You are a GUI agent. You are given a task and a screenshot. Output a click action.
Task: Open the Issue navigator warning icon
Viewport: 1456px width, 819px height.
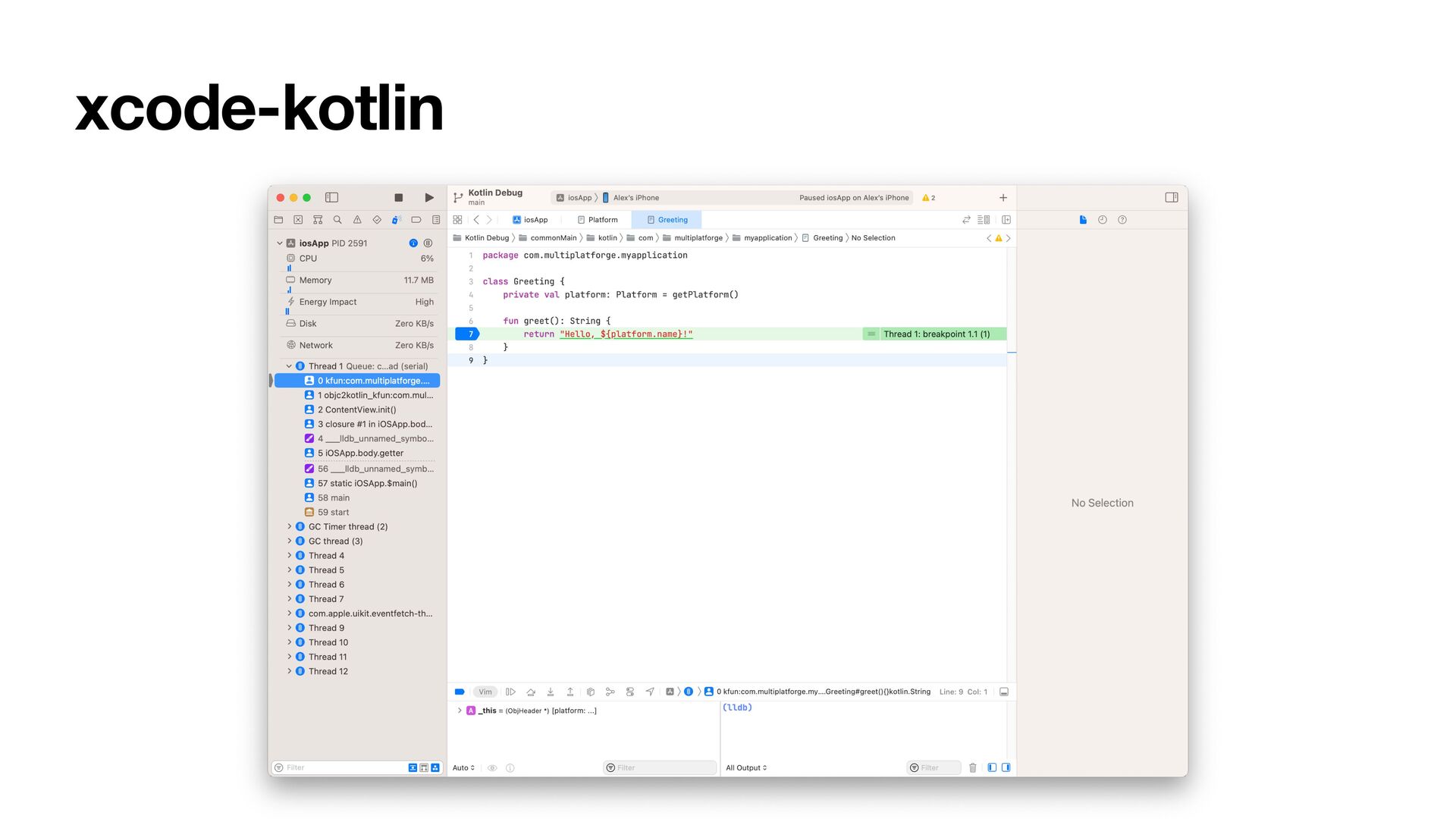click(357, 220)
